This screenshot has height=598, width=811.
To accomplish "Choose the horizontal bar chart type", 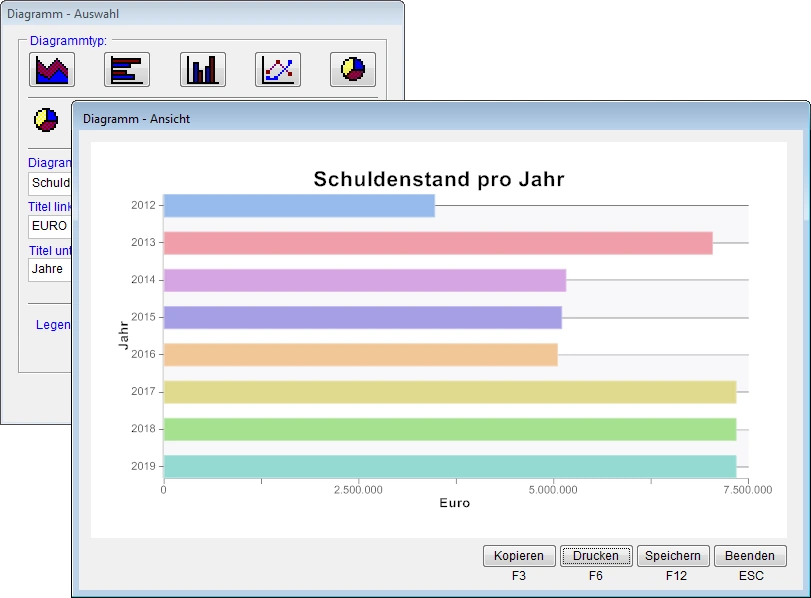I will pos(127,70).
